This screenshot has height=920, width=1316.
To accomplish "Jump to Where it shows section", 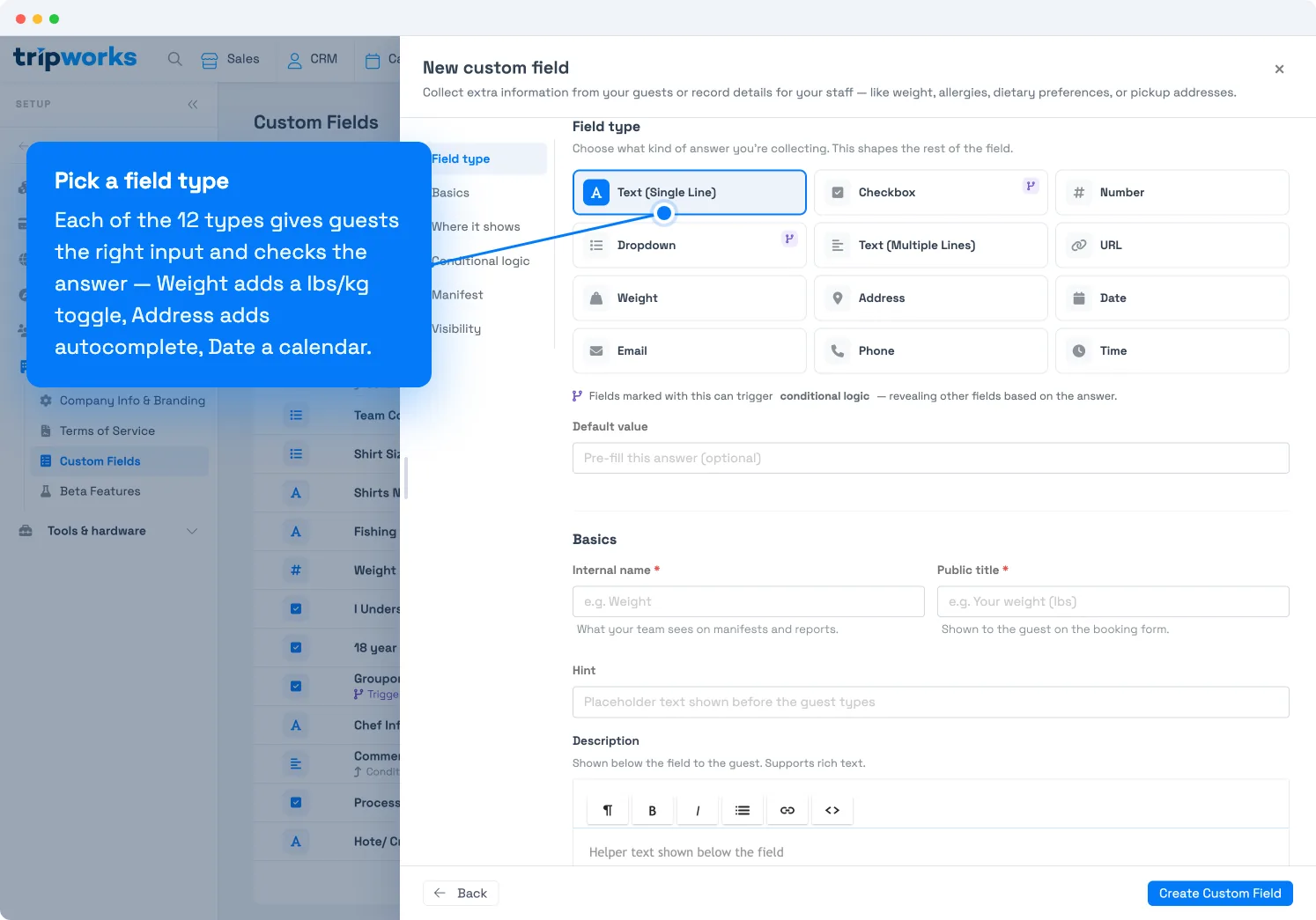I will pos(476,227).
